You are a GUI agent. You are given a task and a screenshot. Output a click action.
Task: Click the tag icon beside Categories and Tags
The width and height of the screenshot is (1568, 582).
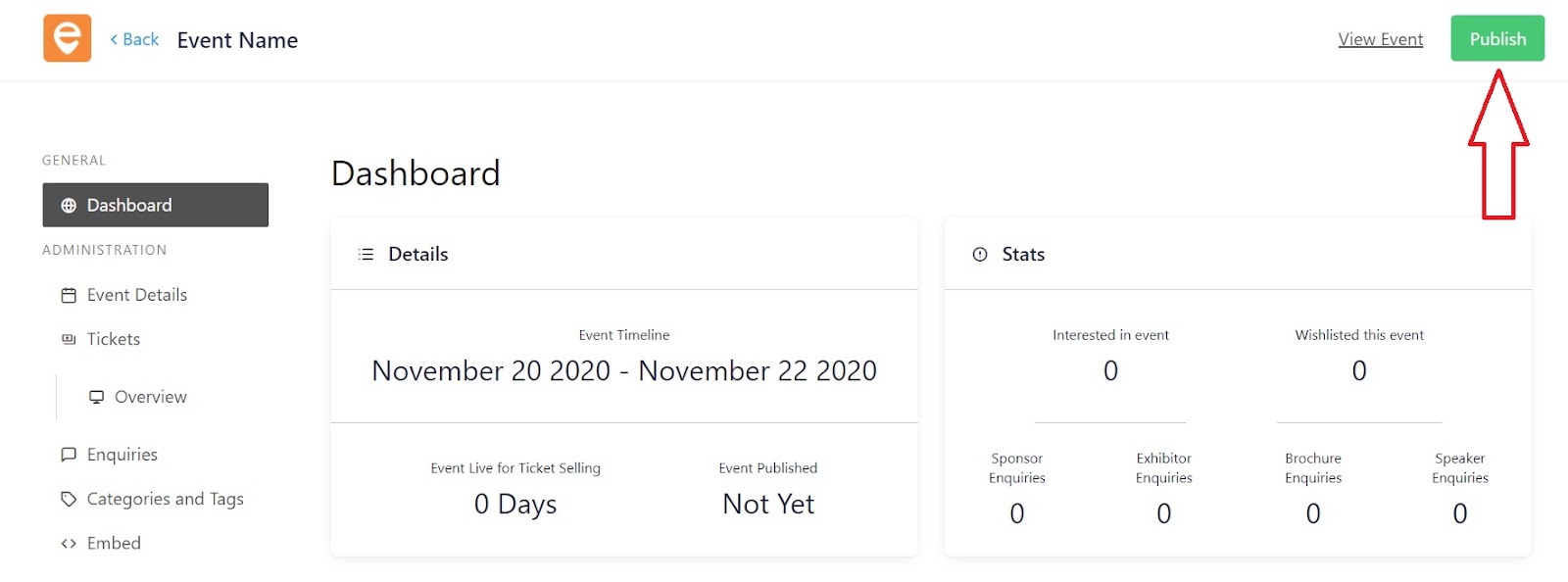69,499
